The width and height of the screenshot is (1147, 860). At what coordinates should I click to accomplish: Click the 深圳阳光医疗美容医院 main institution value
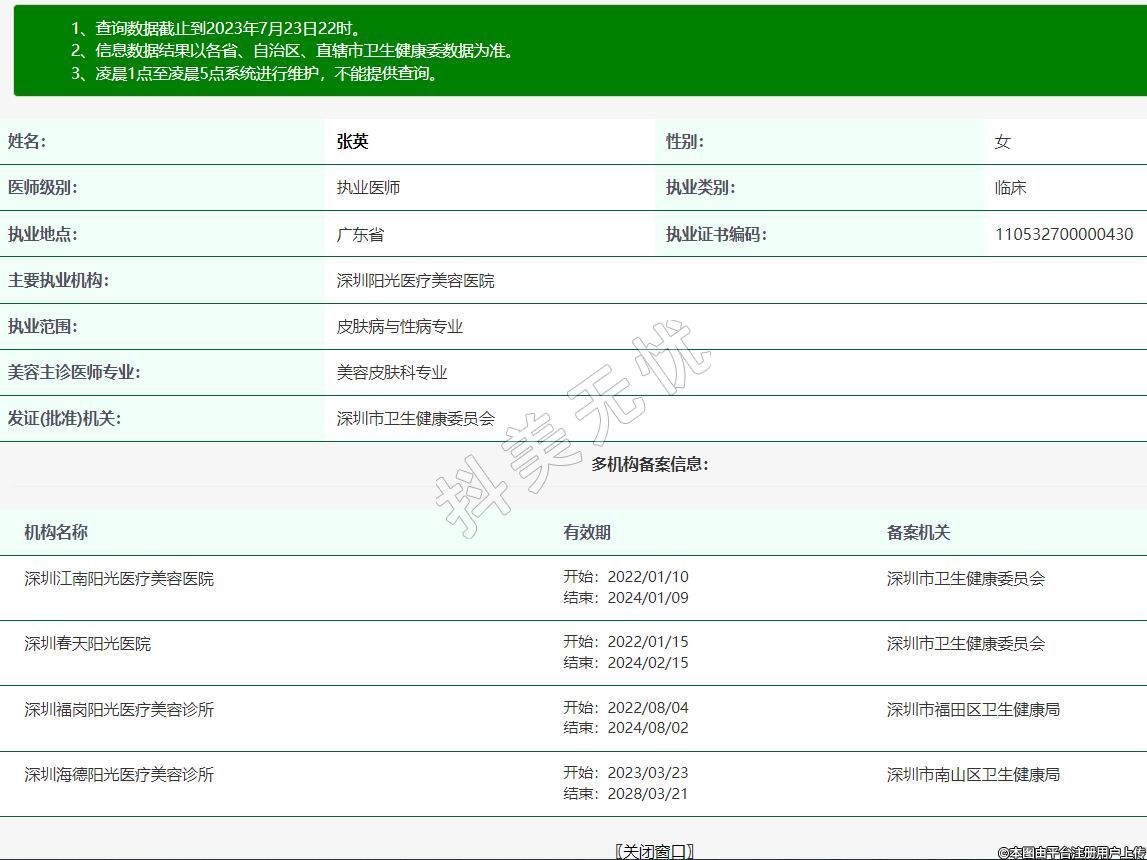point(415,281)
